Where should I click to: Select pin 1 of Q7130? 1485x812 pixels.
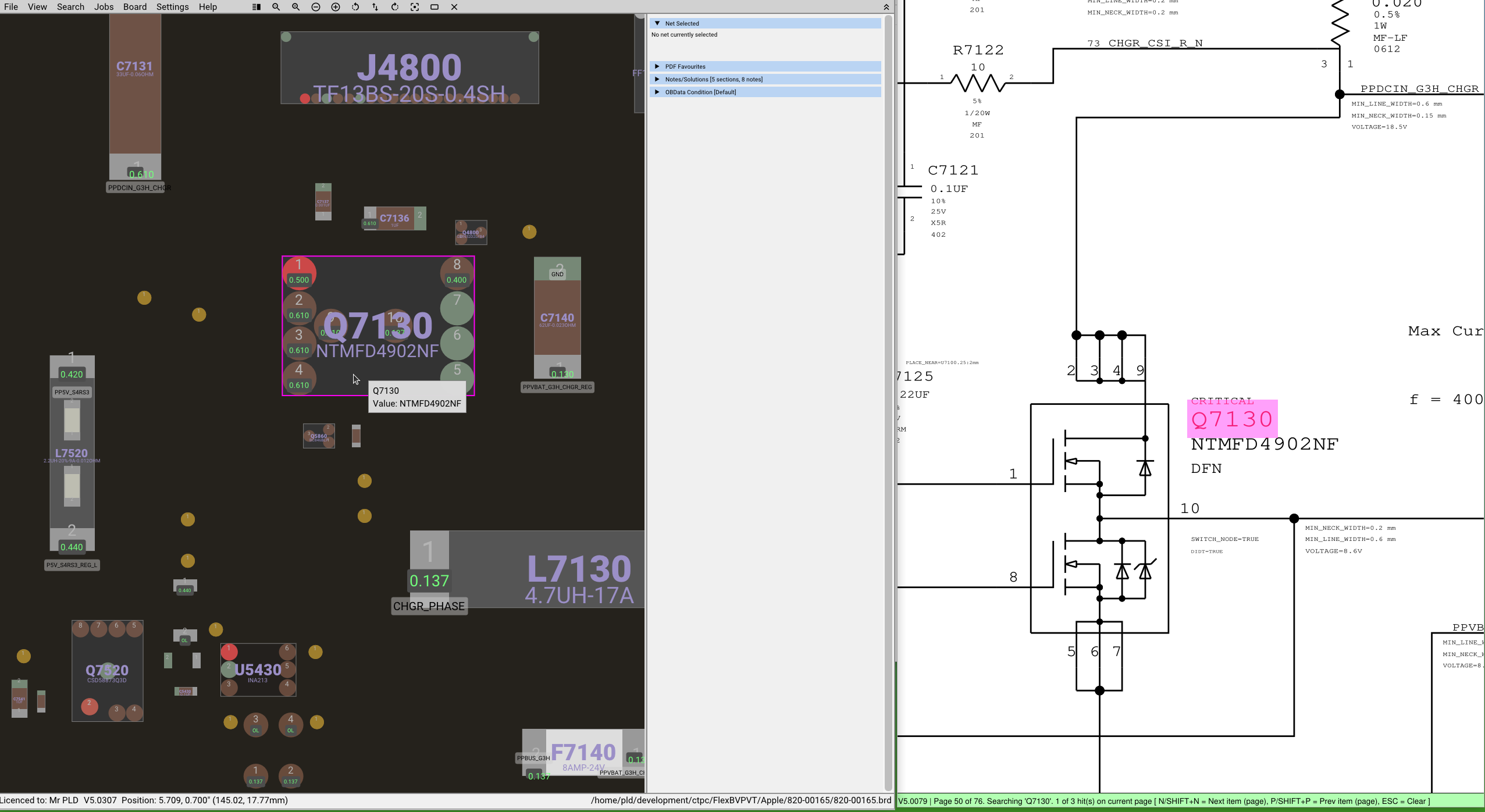click(x=299, y=272)
